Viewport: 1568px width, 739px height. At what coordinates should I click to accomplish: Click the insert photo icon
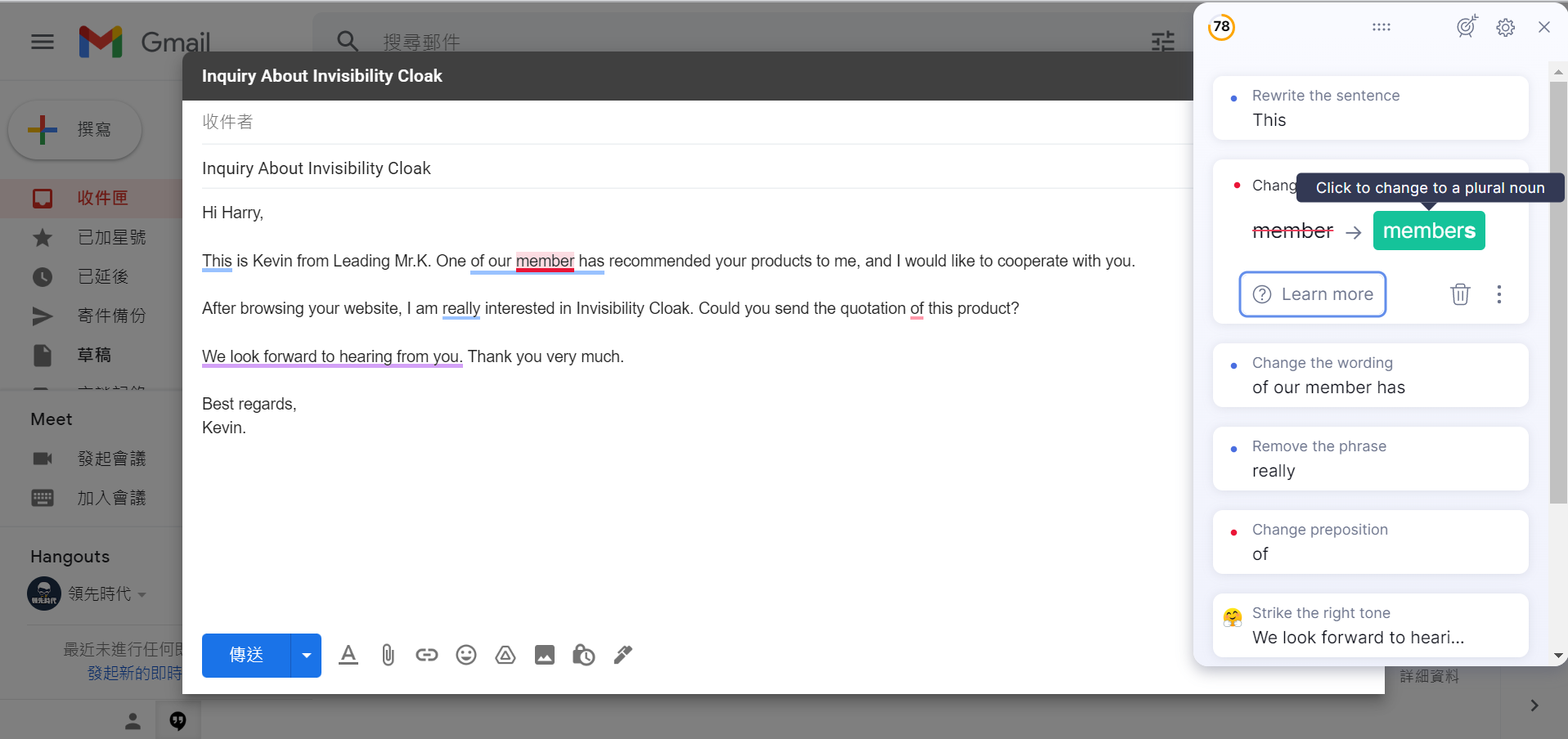tap(545, 655)
